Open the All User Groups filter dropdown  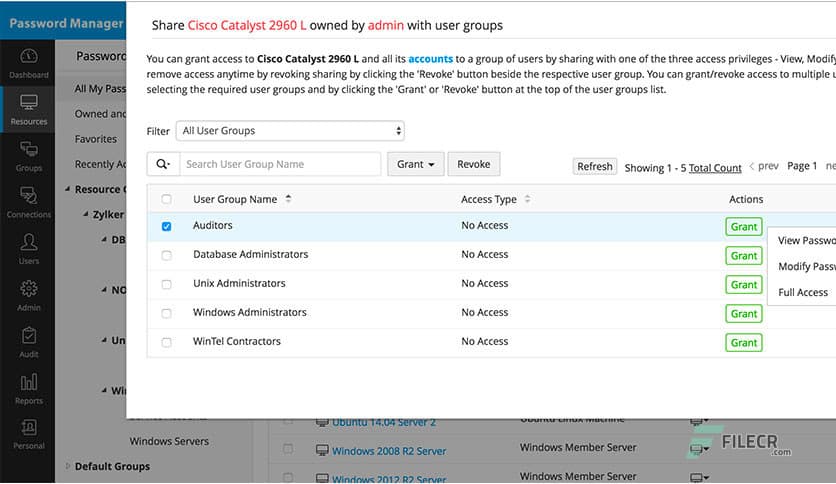tap(290, 131)
